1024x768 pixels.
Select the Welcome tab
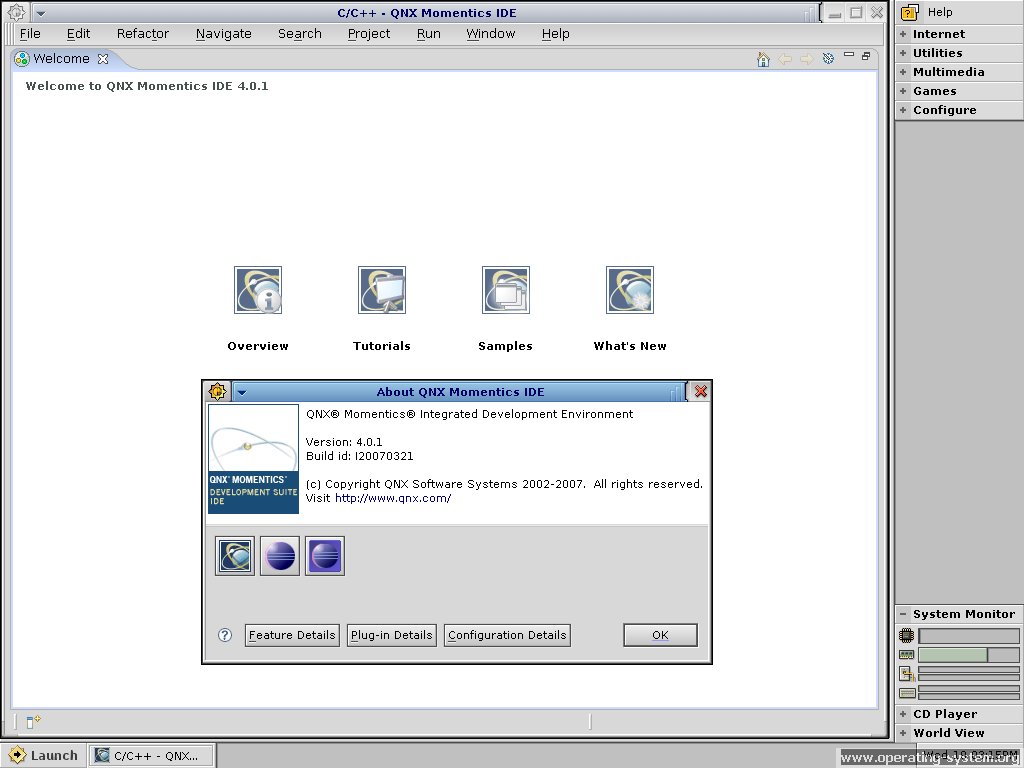pos(61,59)
